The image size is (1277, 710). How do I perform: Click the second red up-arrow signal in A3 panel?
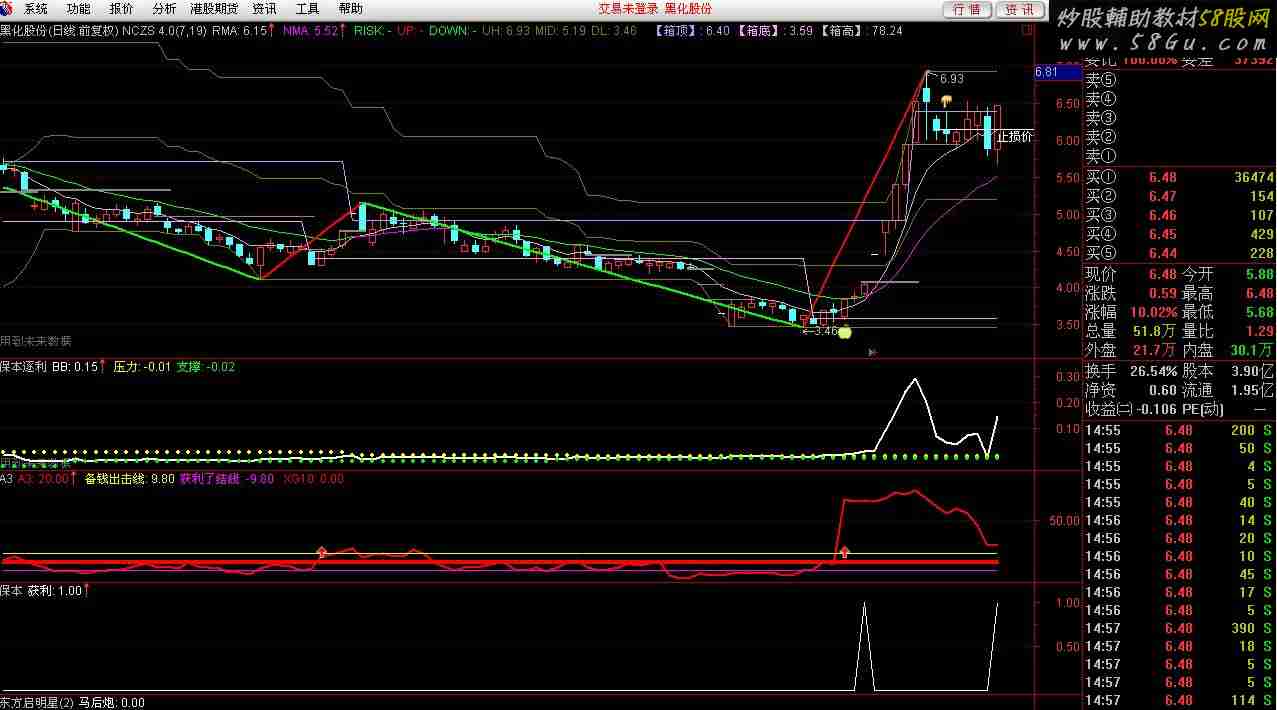845,551
